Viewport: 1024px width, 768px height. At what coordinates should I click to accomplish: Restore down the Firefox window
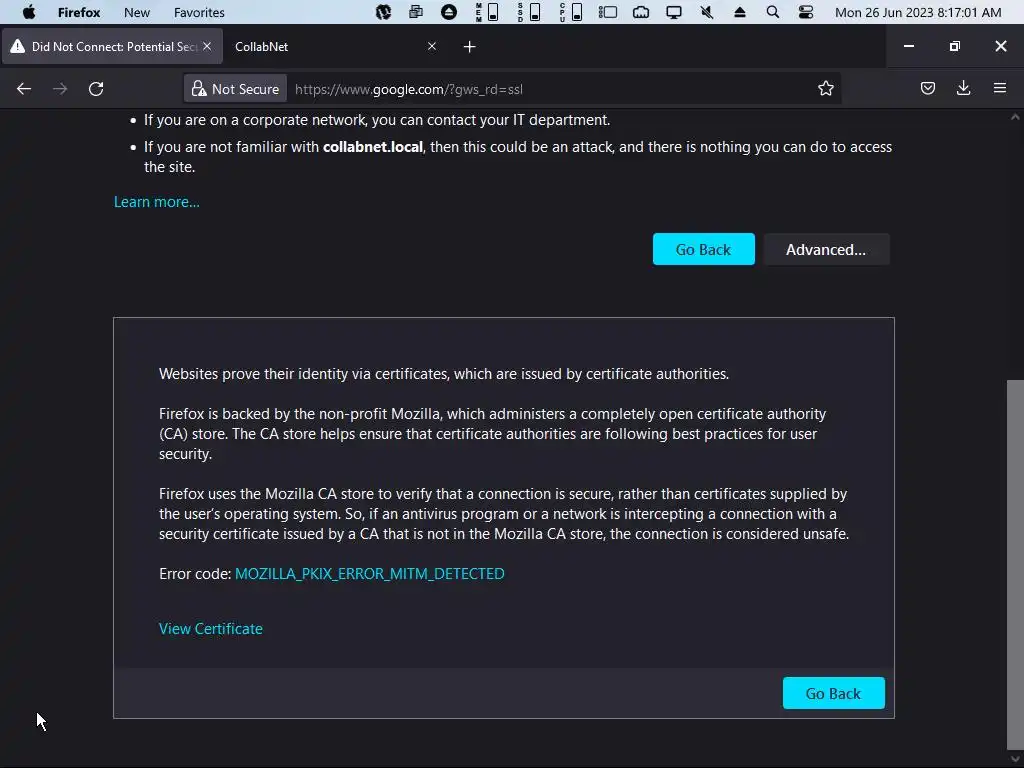954,46
